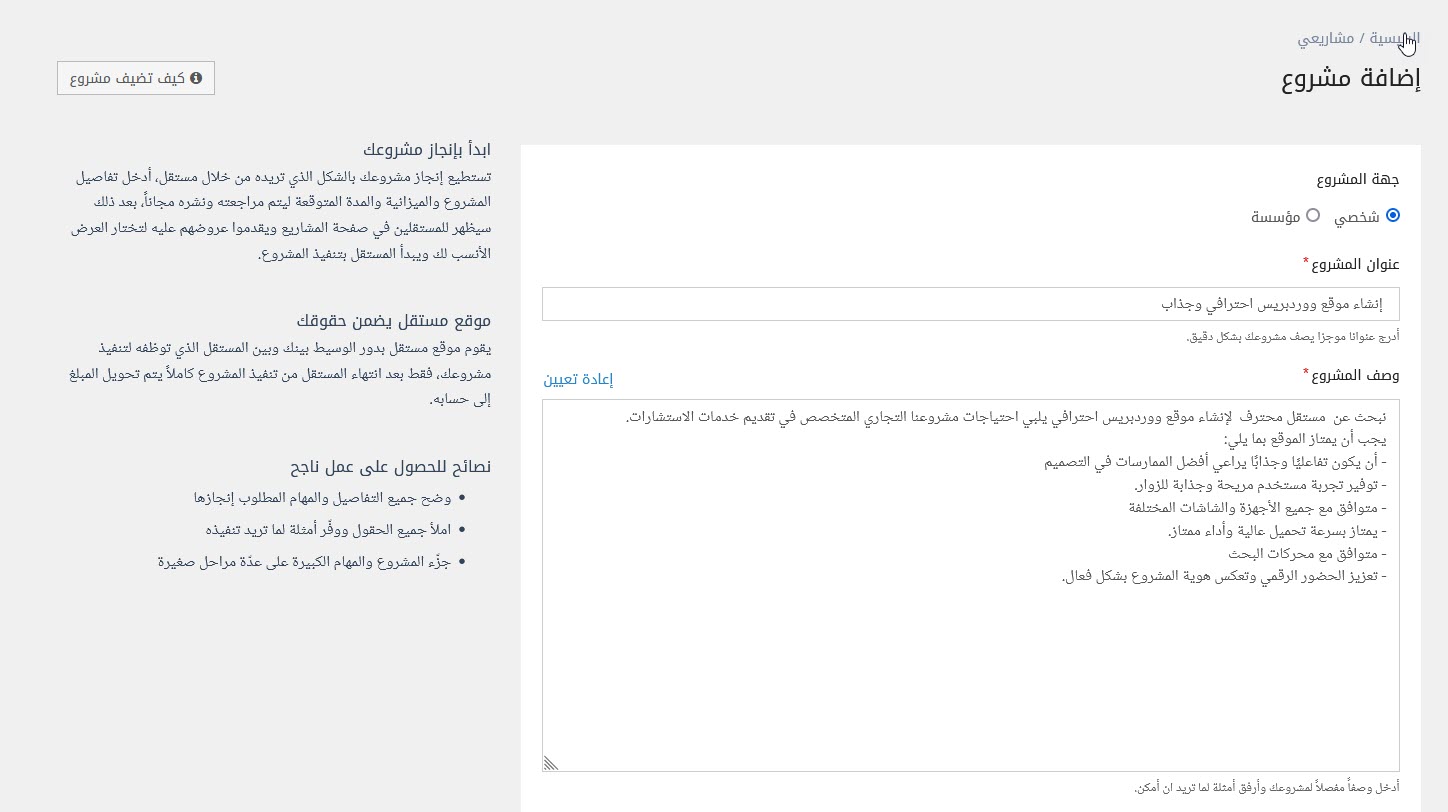Open the 'مشاريعي' breadcrumb link
The height and width of the screenshot is (812, 1448).
[x=1326, y=38]
